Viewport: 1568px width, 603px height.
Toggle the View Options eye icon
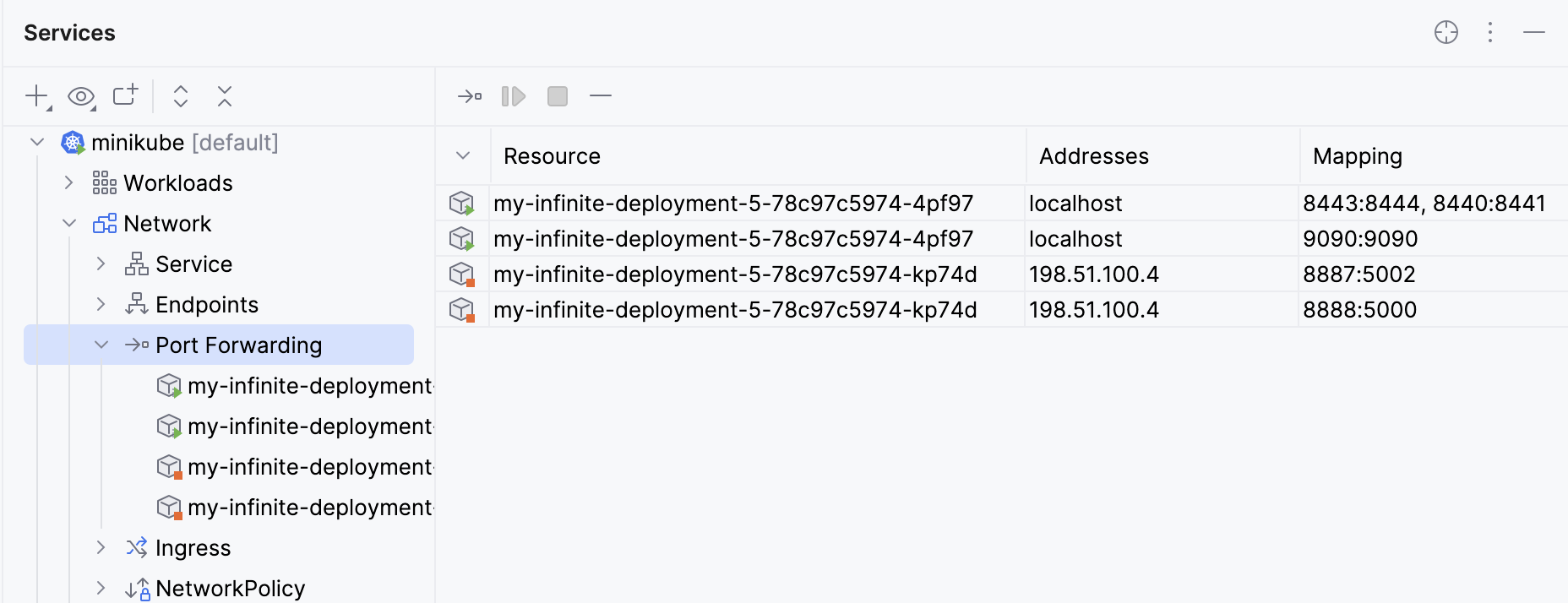81,96
